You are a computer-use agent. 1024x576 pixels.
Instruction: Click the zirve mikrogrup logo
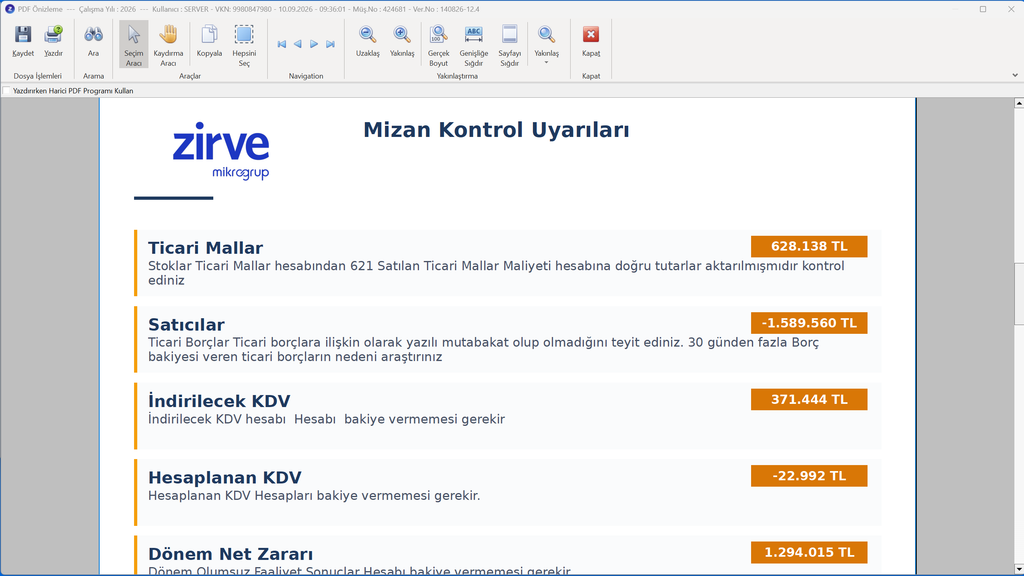[x=221, y=150]
